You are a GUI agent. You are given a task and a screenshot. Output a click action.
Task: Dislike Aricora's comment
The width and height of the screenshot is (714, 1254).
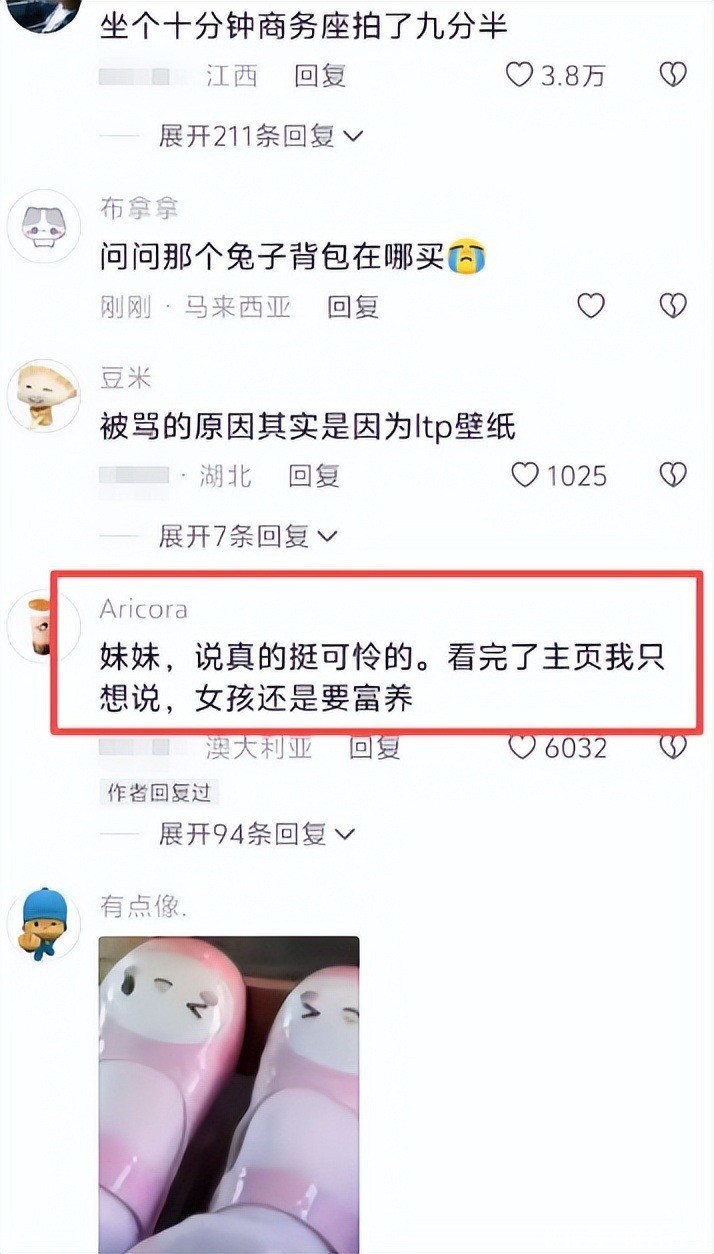675,746
